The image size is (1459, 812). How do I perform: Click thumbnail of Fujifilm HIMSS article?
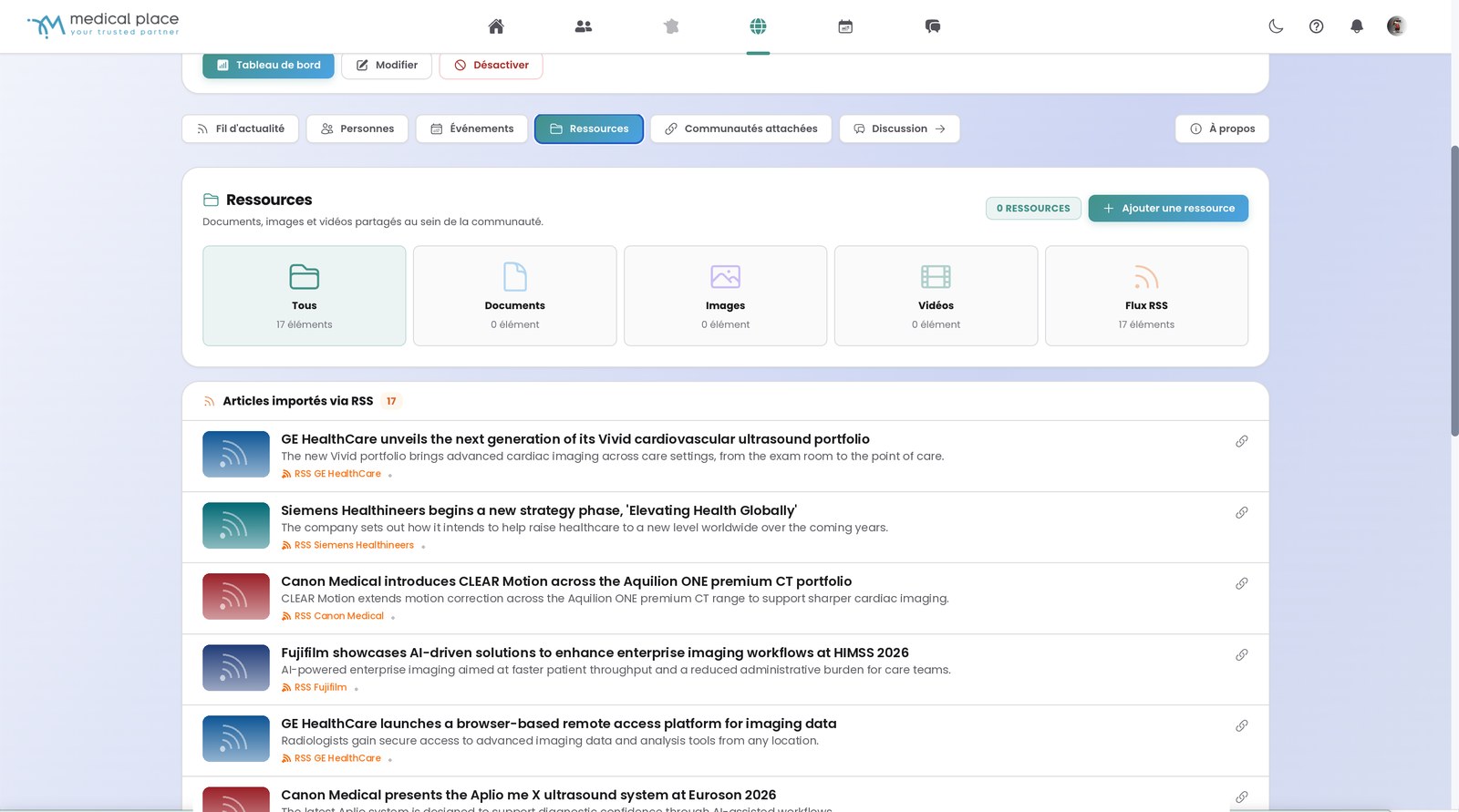click(236, 667)
